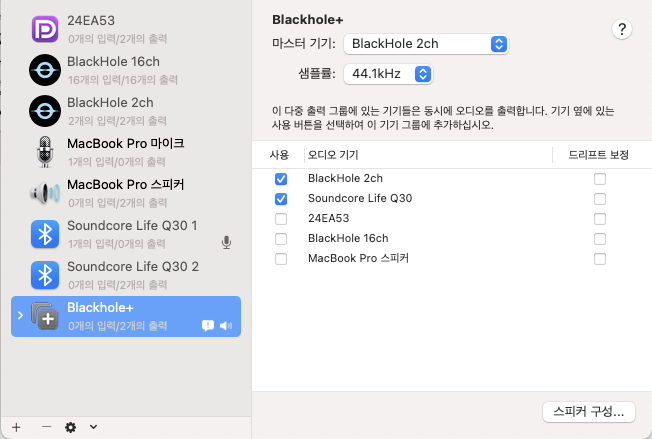Click the Blackhole+ multi-output device icon
Image resolution: width=652 pixels, height=439 pixels.
tap(45, 316)
